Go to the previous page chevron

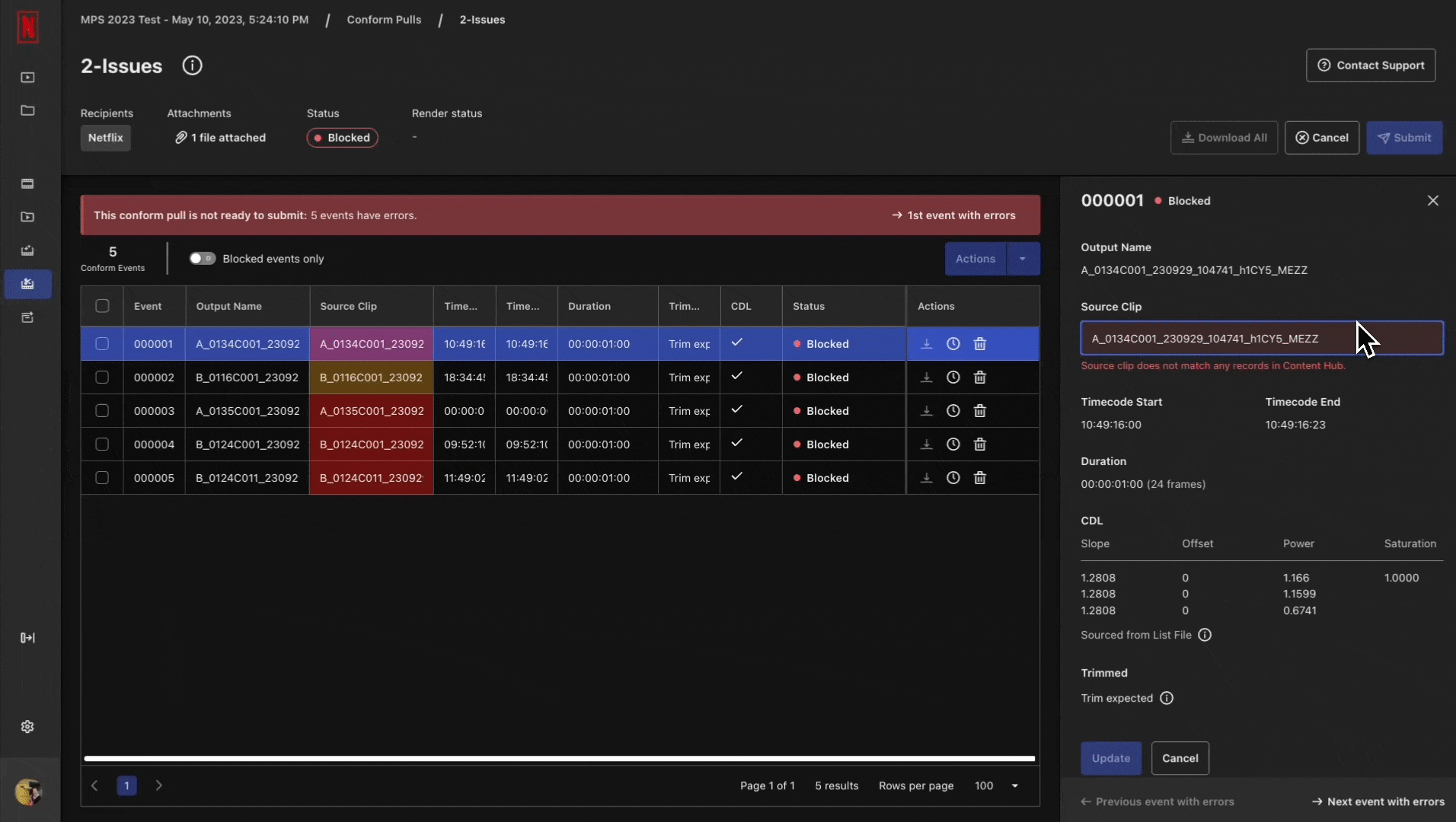click(94, 785)
